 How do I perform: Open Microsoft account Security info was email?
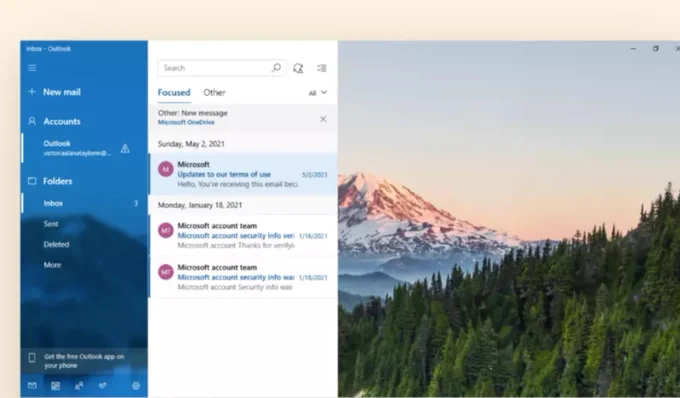[243, 277]
